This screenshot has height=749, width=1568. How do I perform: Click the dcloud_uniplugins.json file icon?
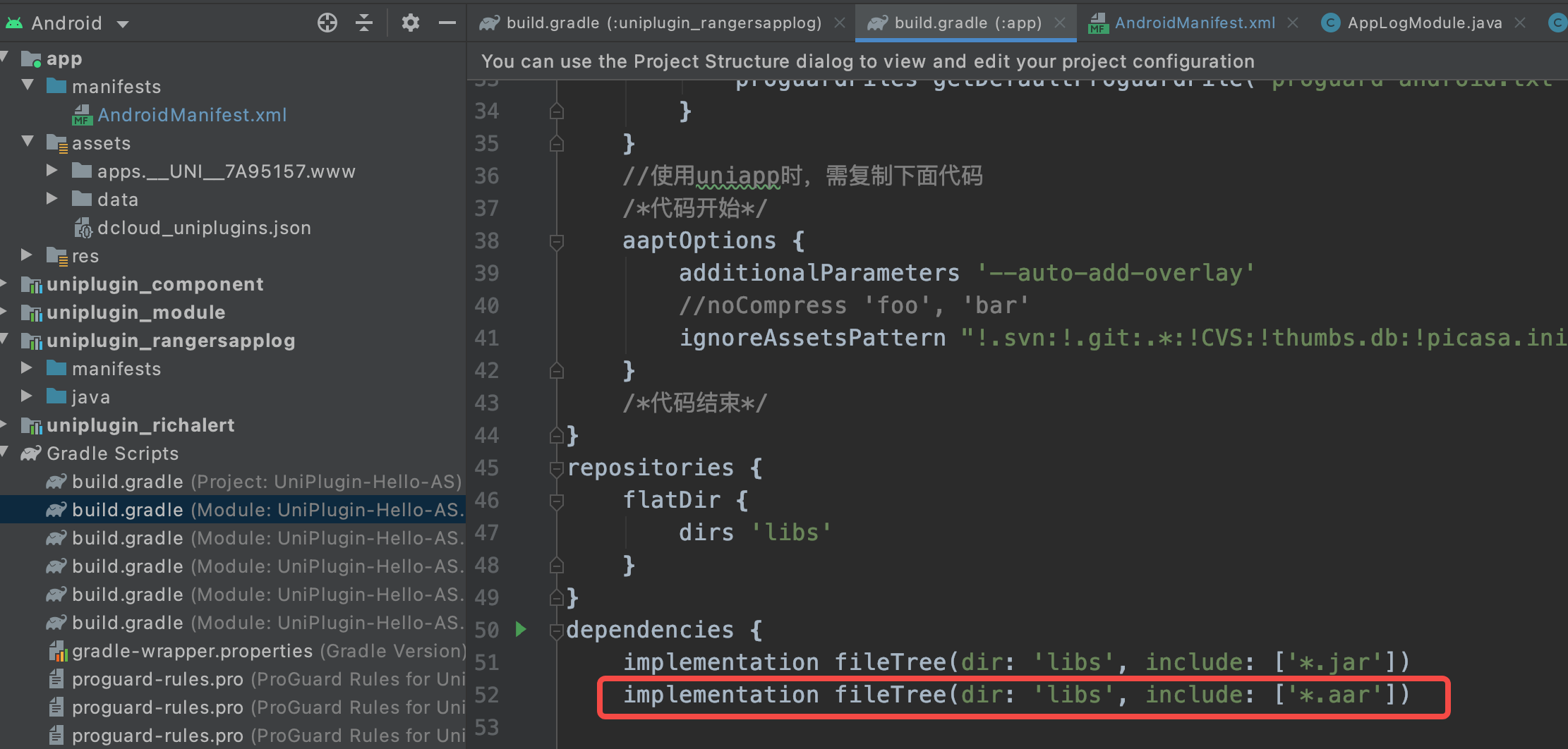coord(83,228)
